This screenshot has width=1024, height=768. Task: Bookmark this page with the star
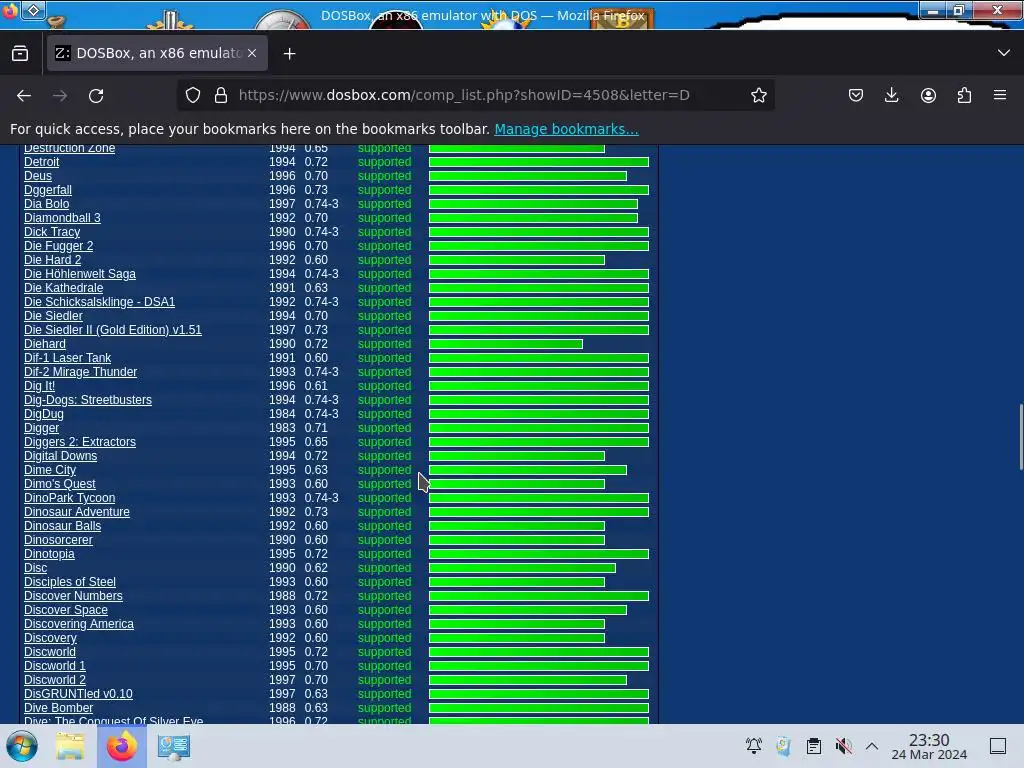(758, 95)
